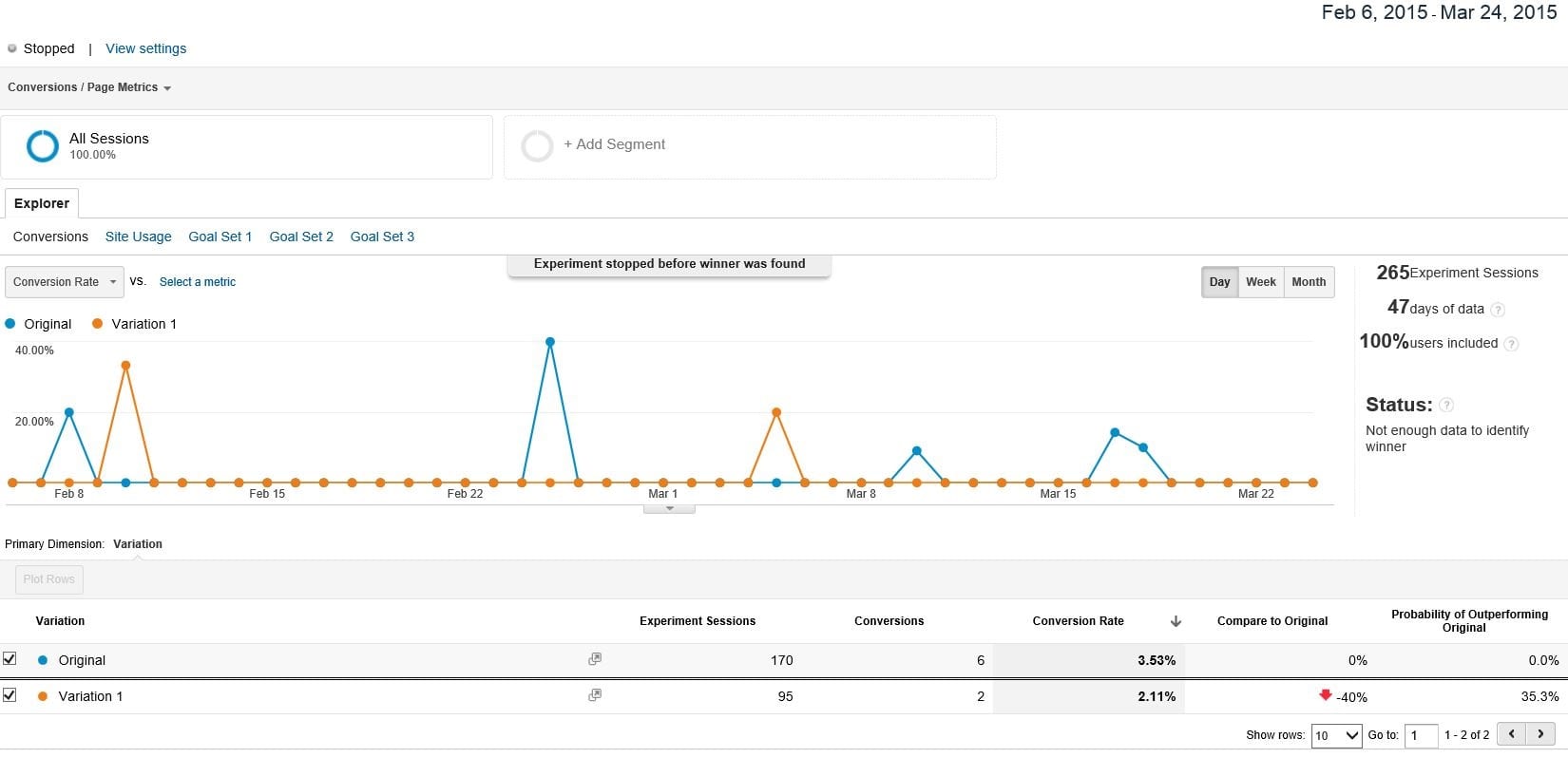The image size is (1568, 758).
Task: Click the Go to page input field
Action: pyautogui.click(x=1422, y=735)
